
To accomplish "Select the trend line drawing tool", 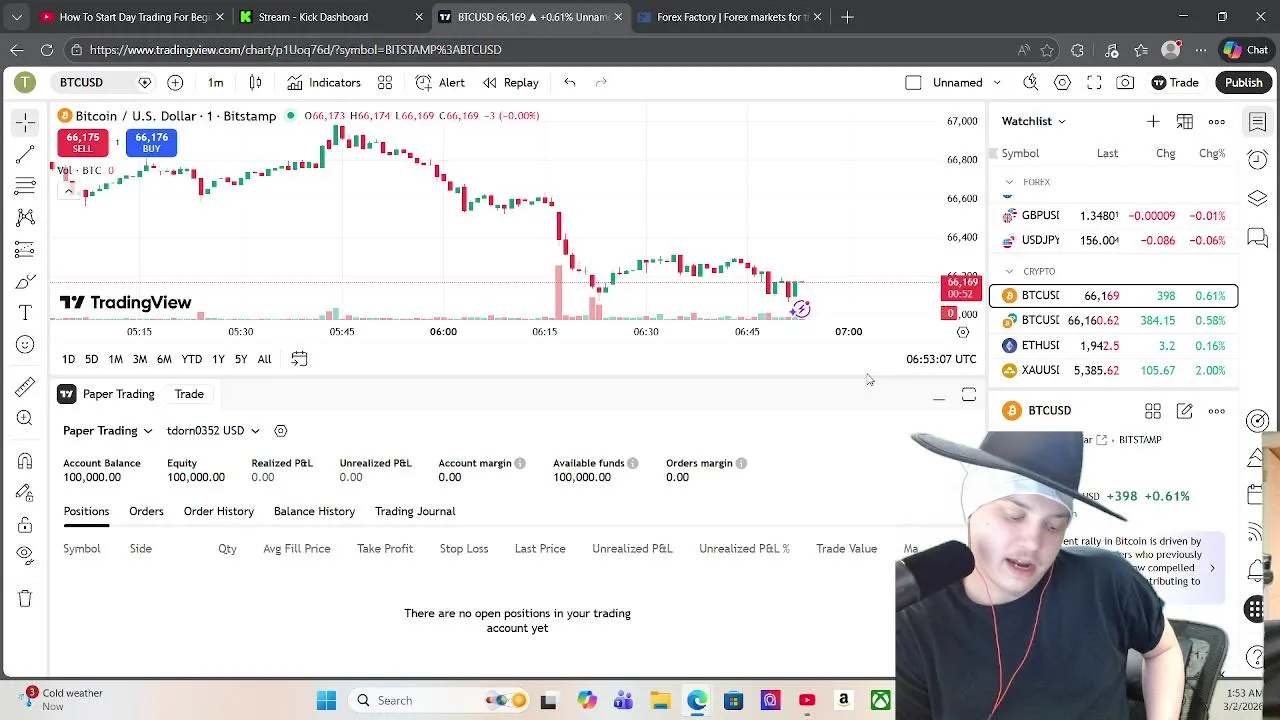I will pos(25,154).
